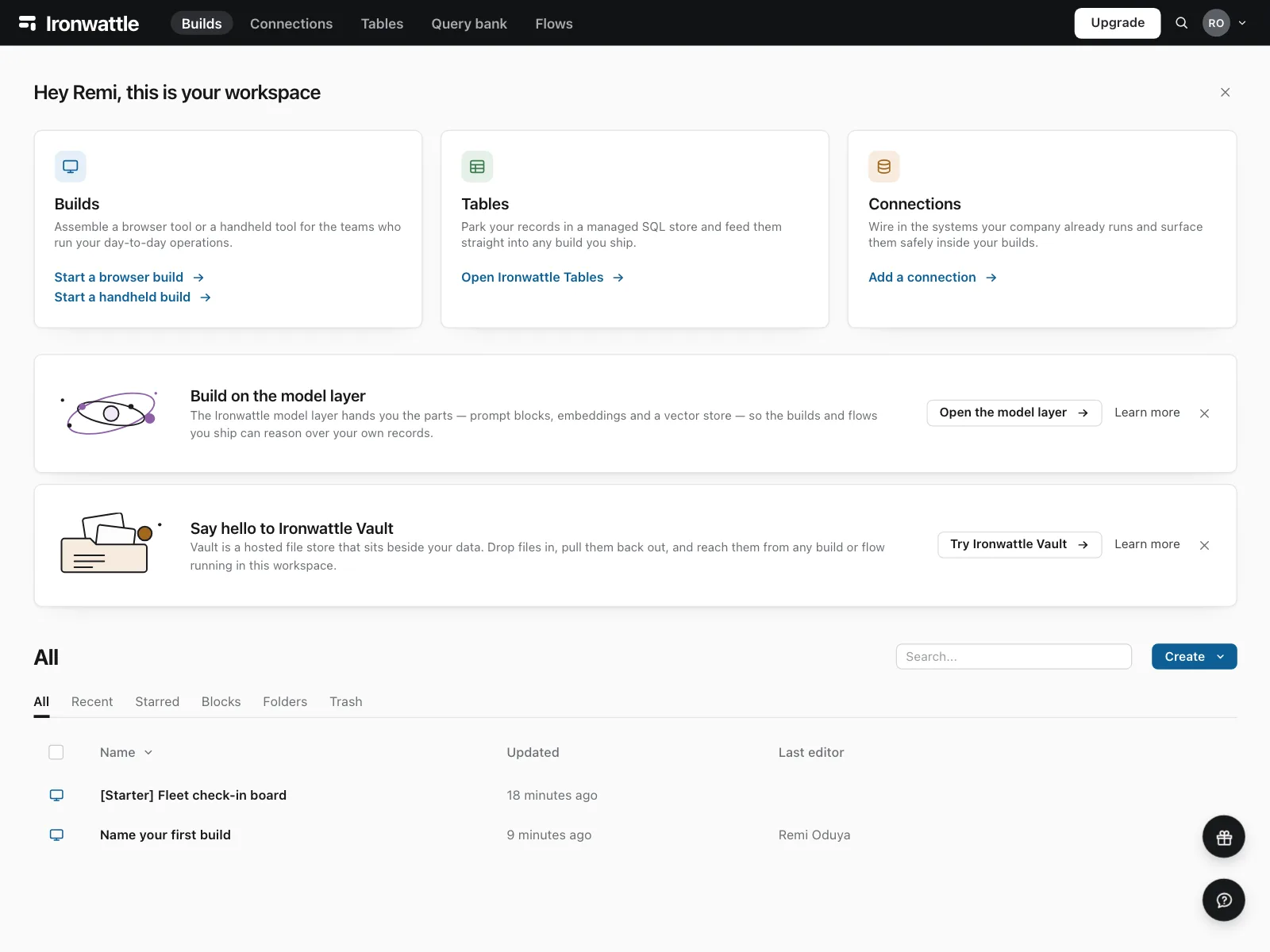The height and width of the screenshot is (952, 1270).
Task: Expand the account menu chevron beside RO
Action: pos(1242,23)
